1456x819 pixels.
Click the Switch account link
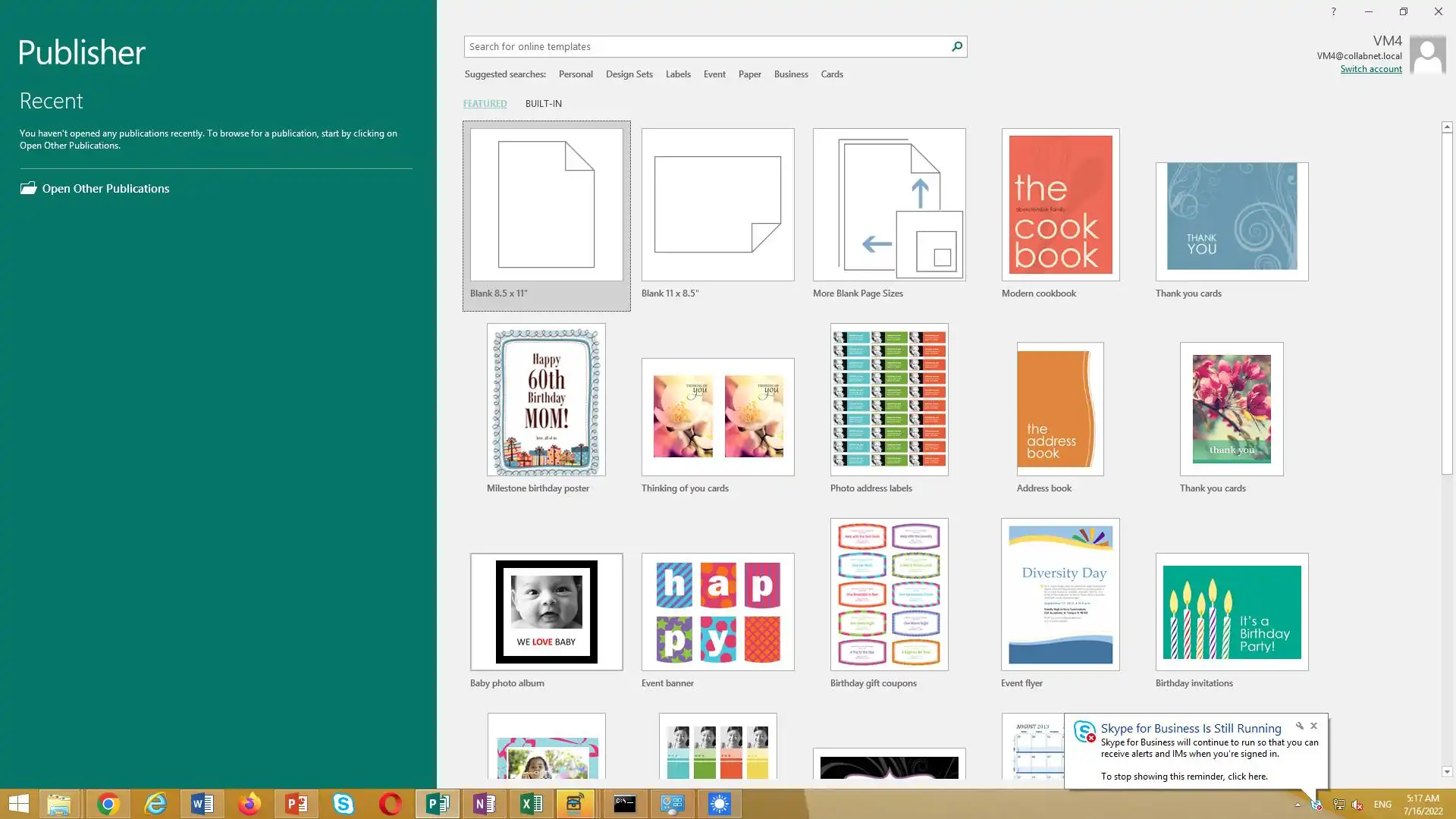coord(1370,69)
